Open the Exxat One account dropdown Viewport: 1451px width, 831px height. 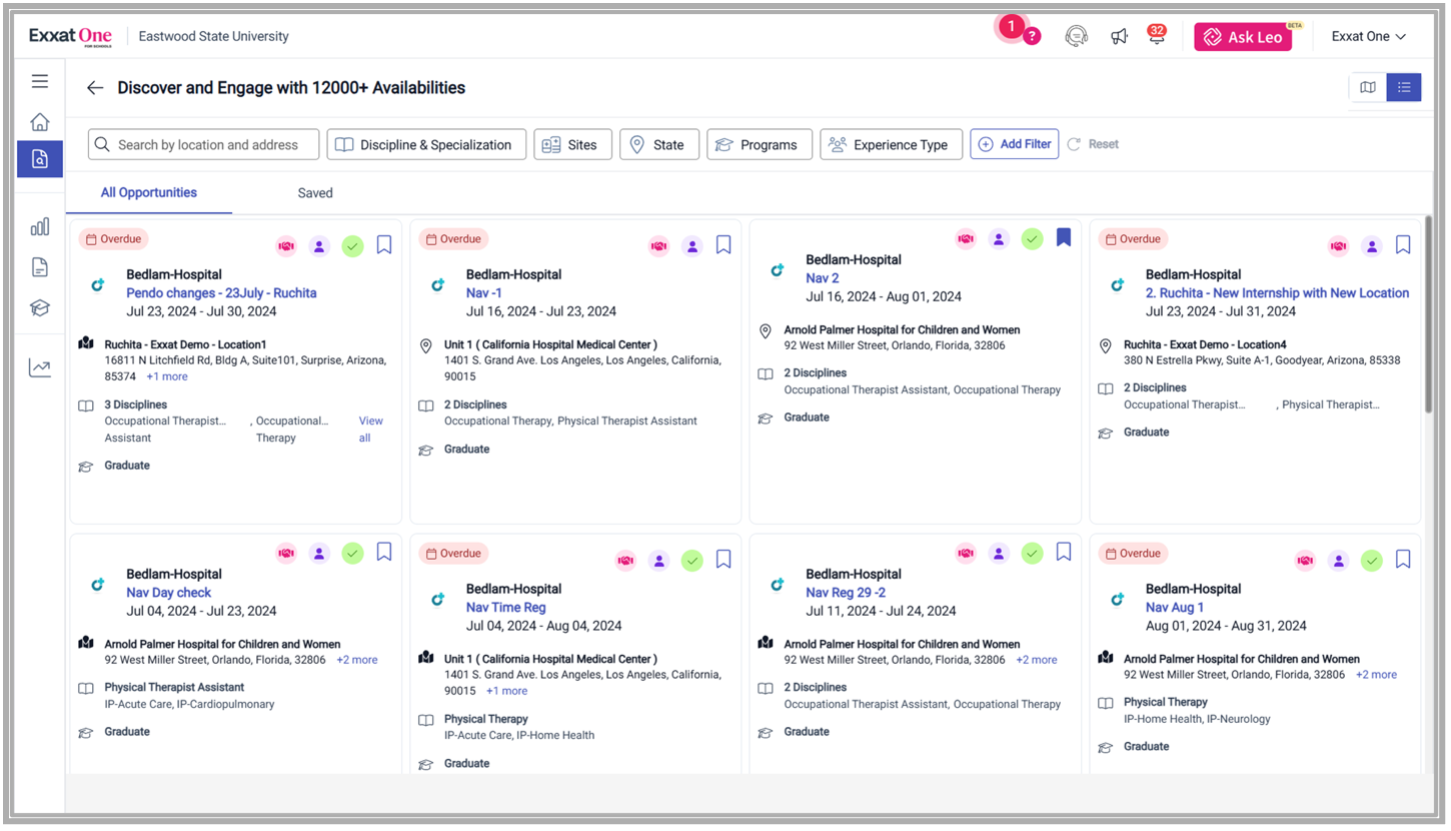pyautogui.click(x=1369, y=36)
